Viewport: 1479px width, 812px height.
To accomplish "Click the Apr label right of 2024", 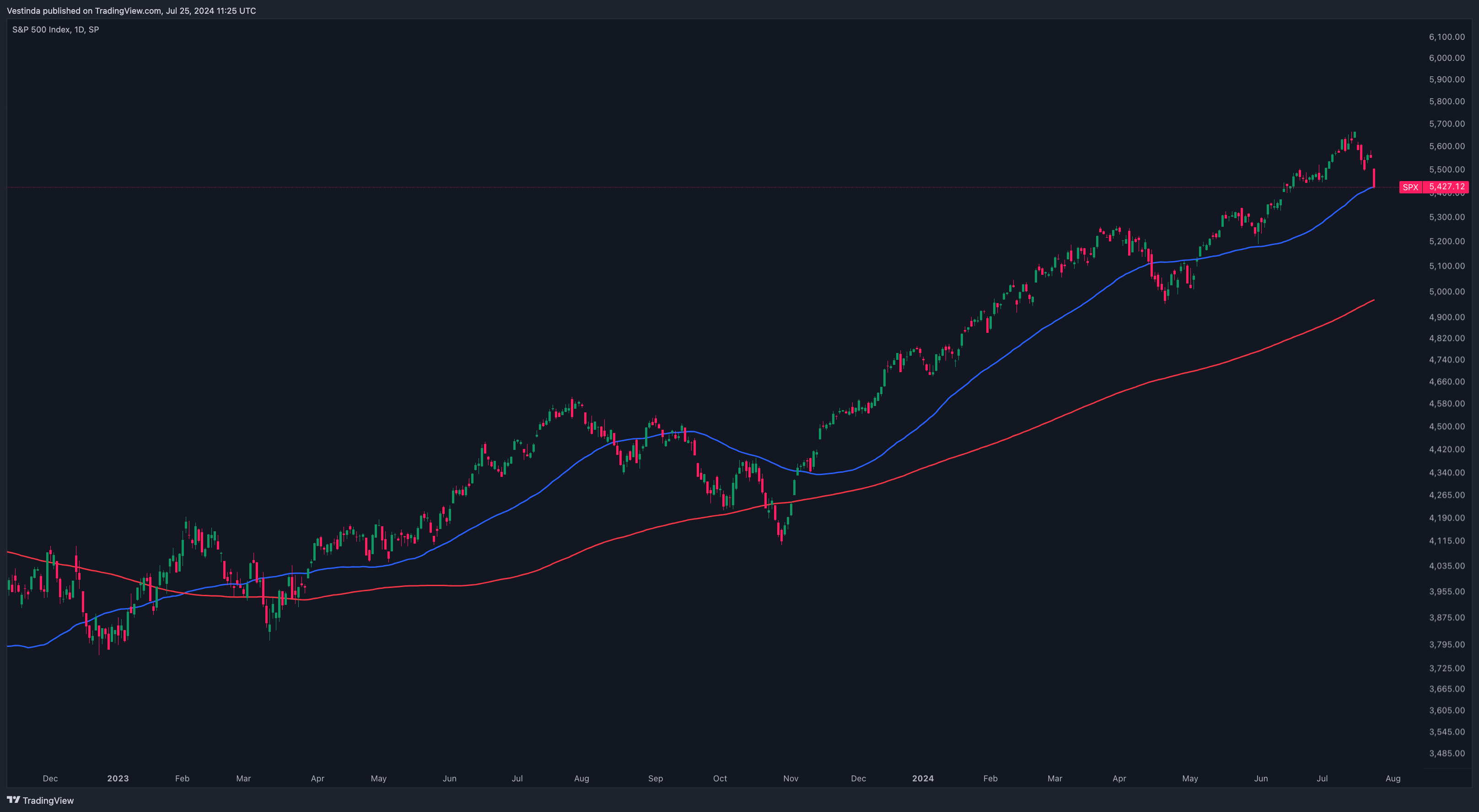I will click(1119, 778).
